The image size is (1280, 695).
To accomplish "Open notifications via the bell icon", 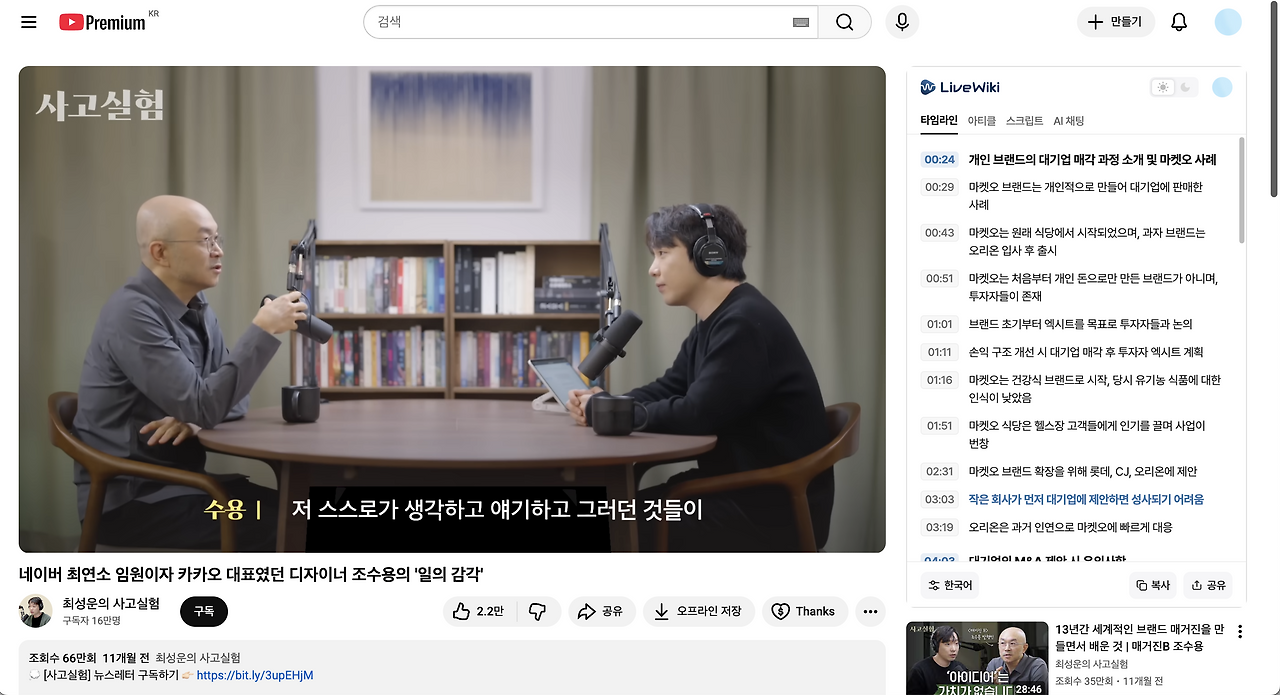I will 1178,21.
